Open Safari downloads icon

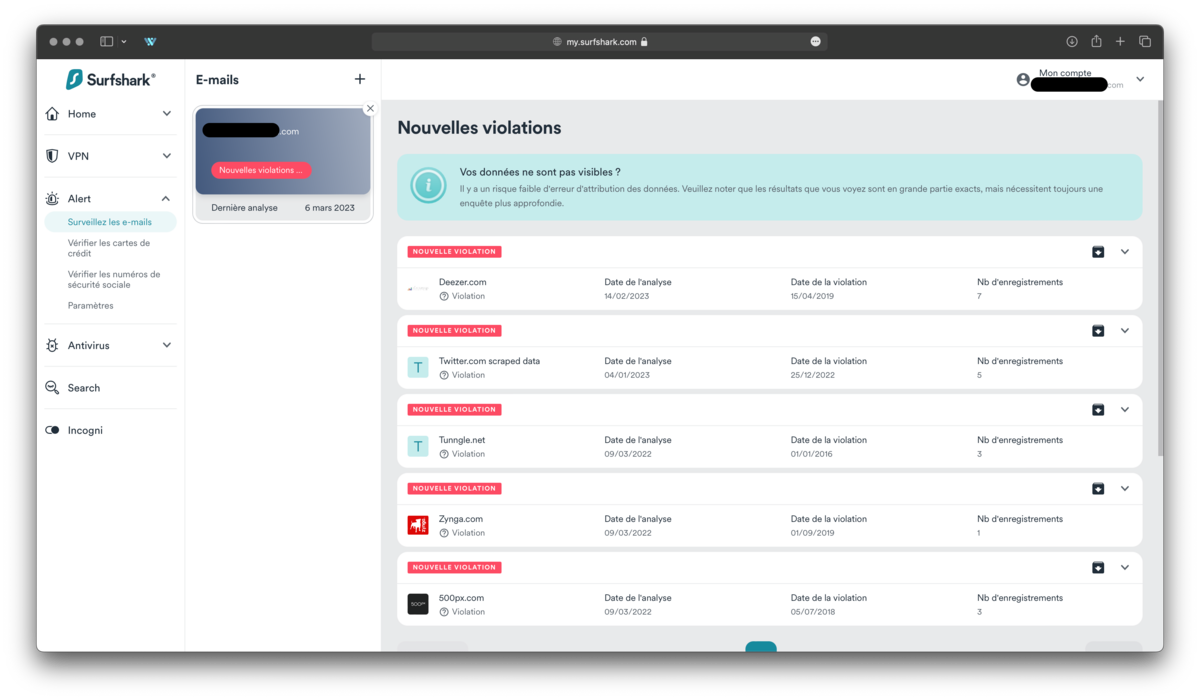coord(1072,41)
